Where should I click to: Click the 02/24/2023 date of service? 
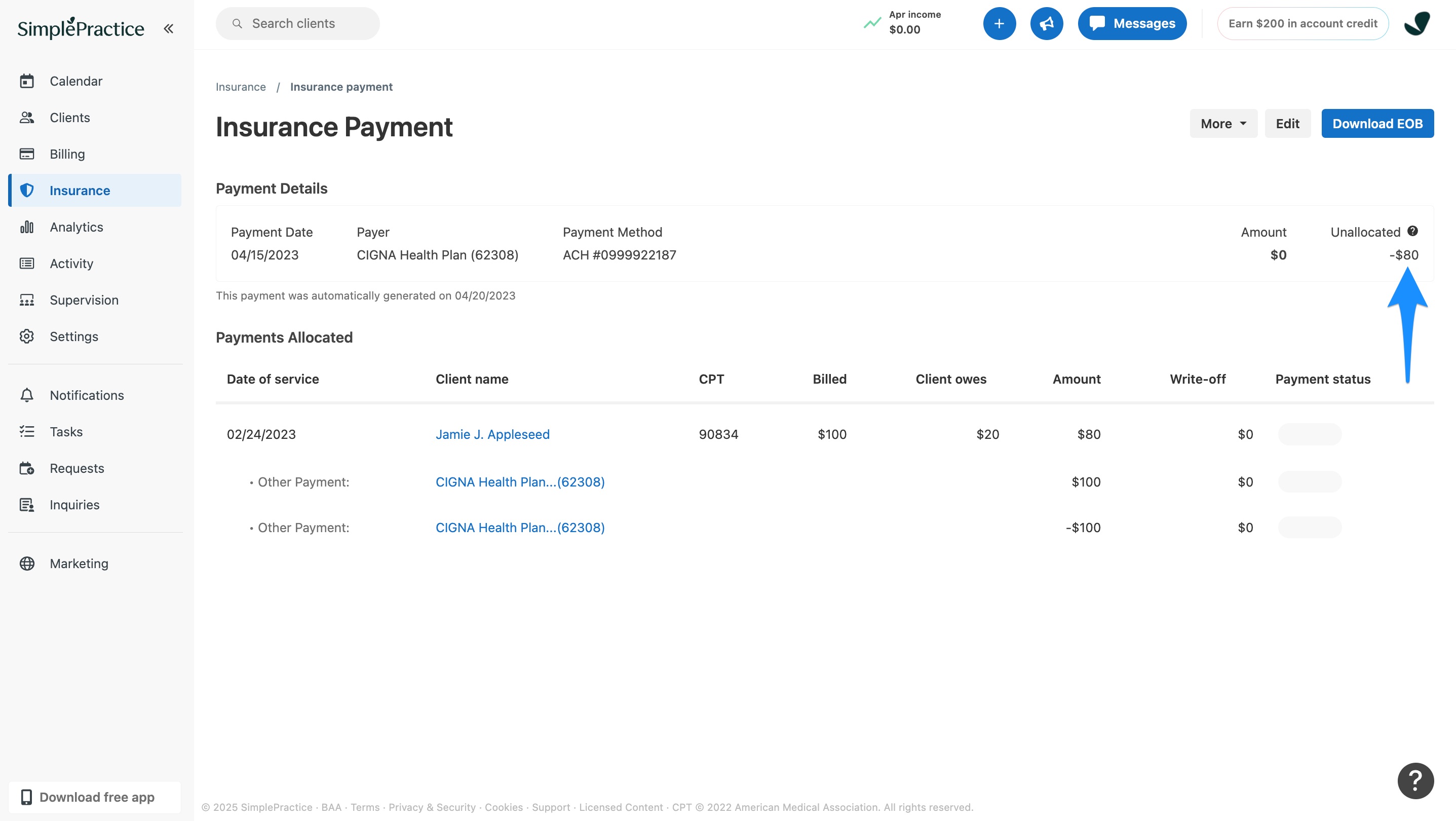[261, 434]
